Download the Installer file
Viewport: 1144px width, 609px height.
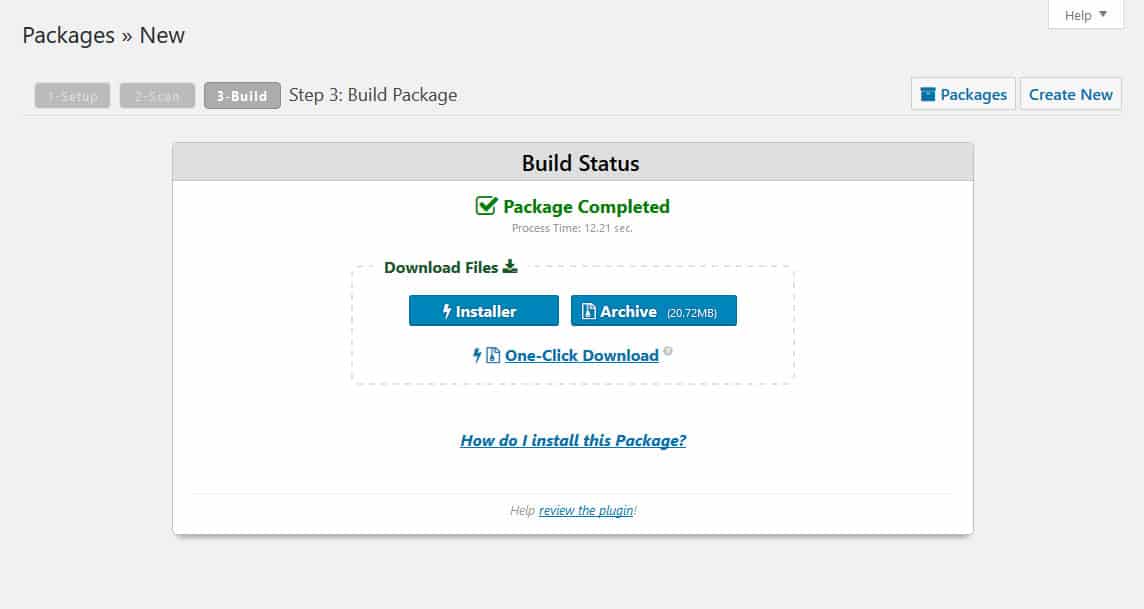click(x=484, y=311)
